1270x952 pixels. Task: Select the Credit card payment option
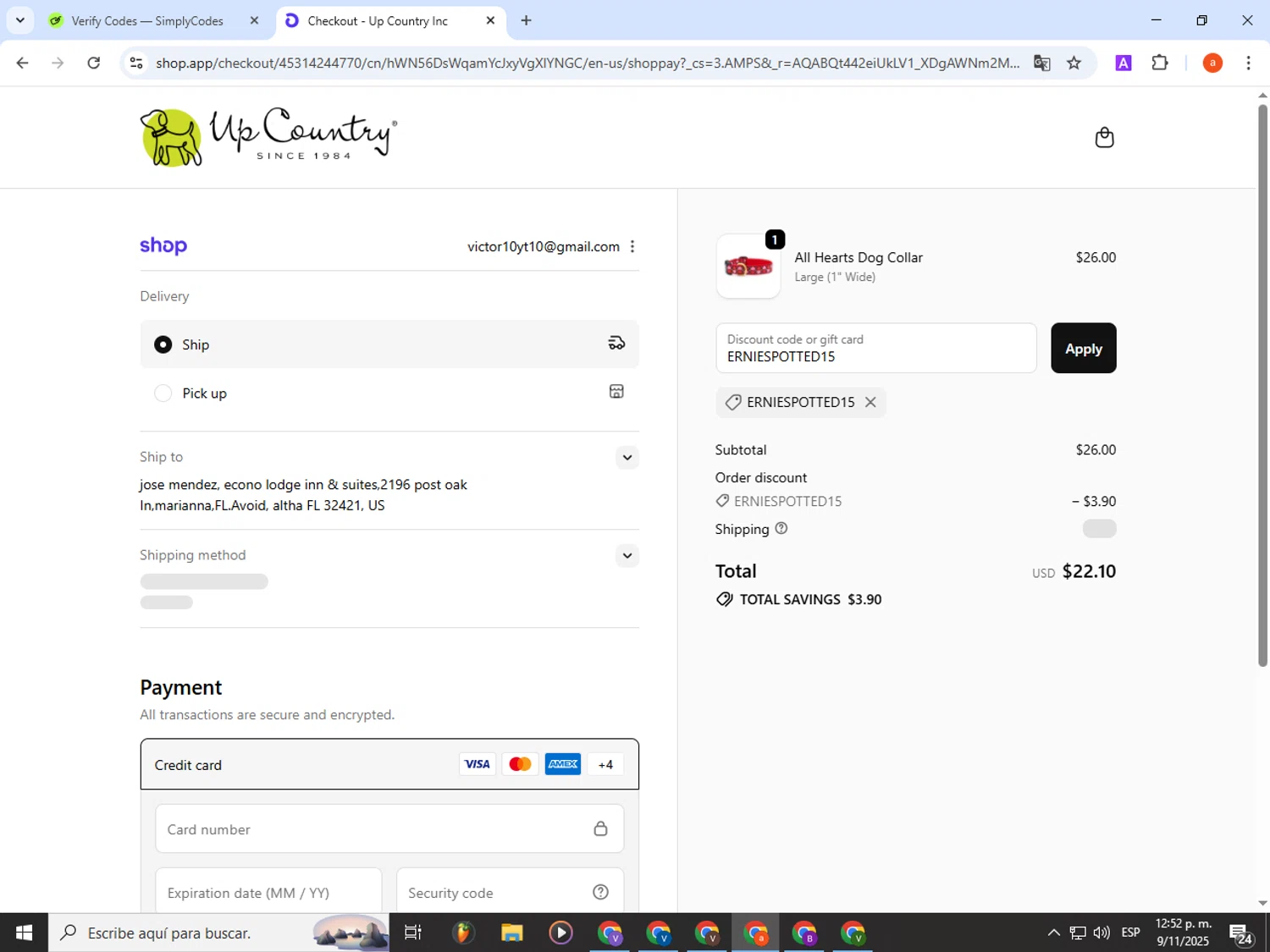[389, 764]
